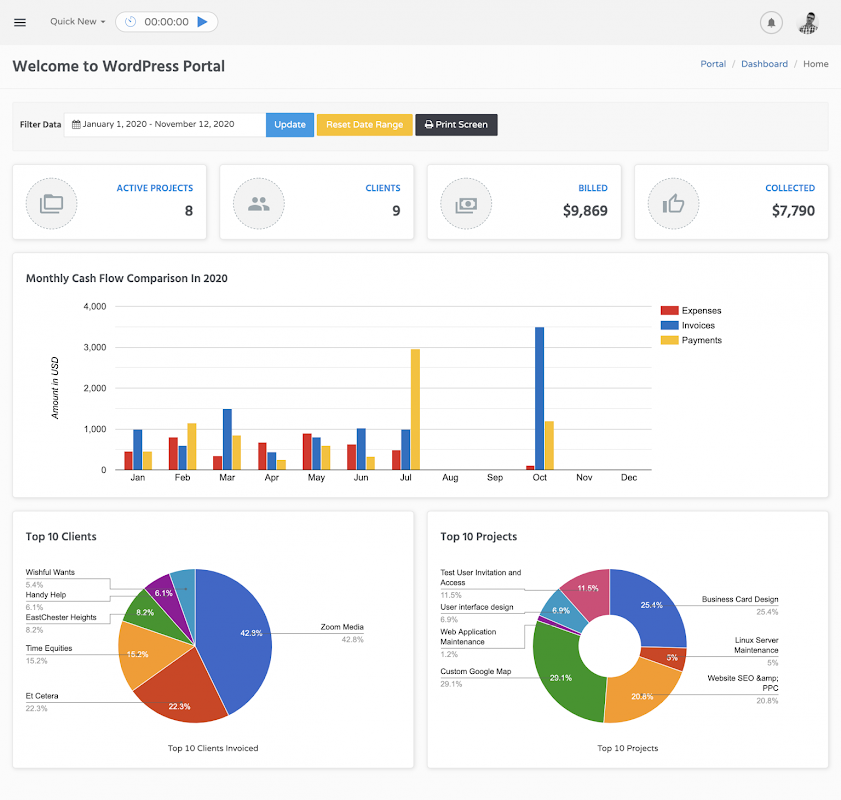
Task: Click the Active Projects folder icon
Action: click(x=51, y=204)
